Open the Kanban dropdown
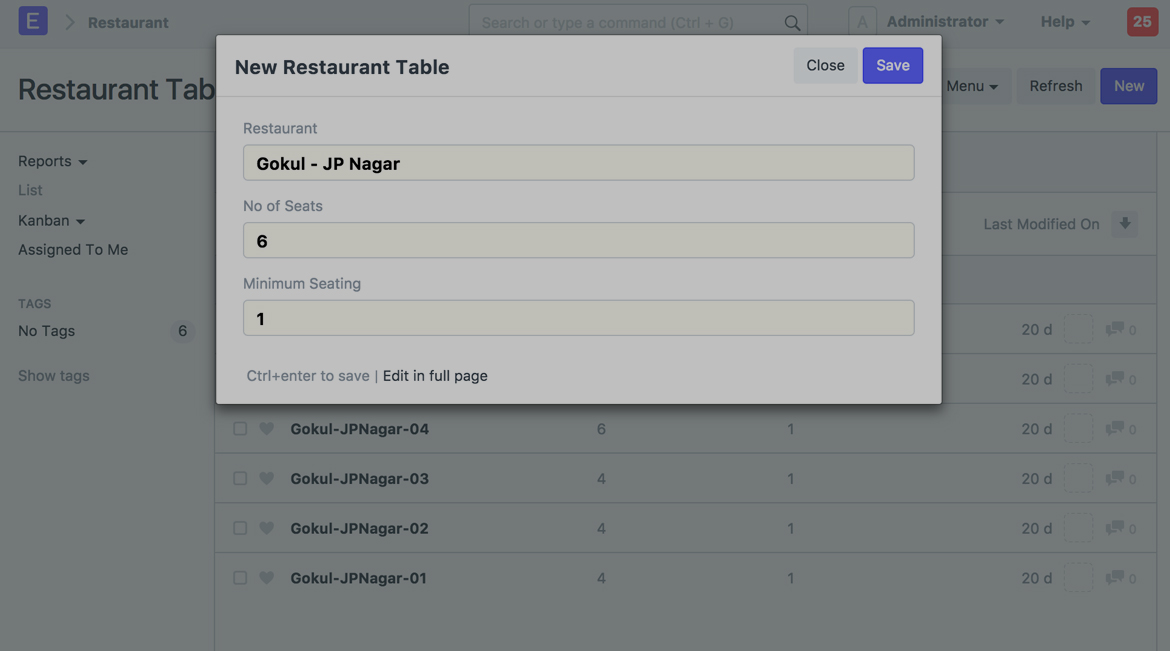Image resolution: width=1170 pixels, height=651 pixels. [51, 221]
